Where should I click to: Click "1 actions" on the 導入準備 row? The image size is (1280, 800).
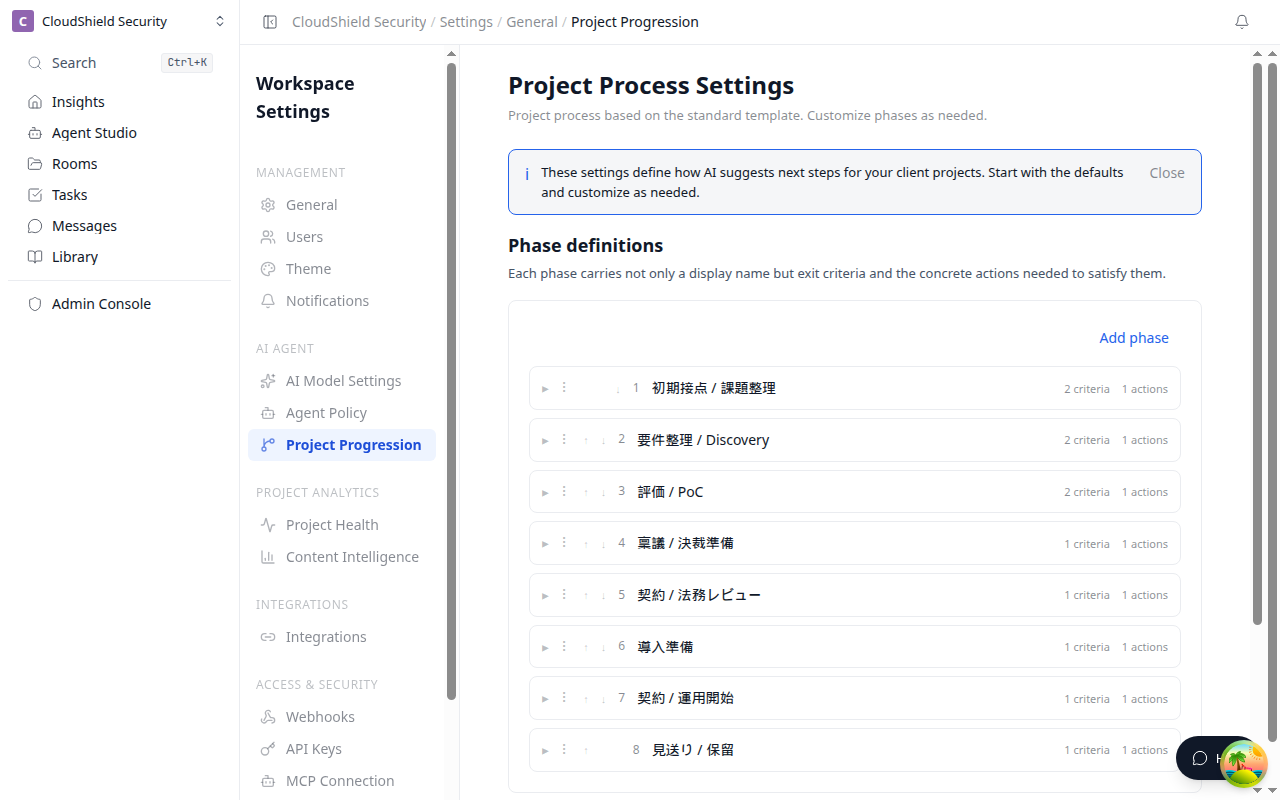click(1145, 647)
